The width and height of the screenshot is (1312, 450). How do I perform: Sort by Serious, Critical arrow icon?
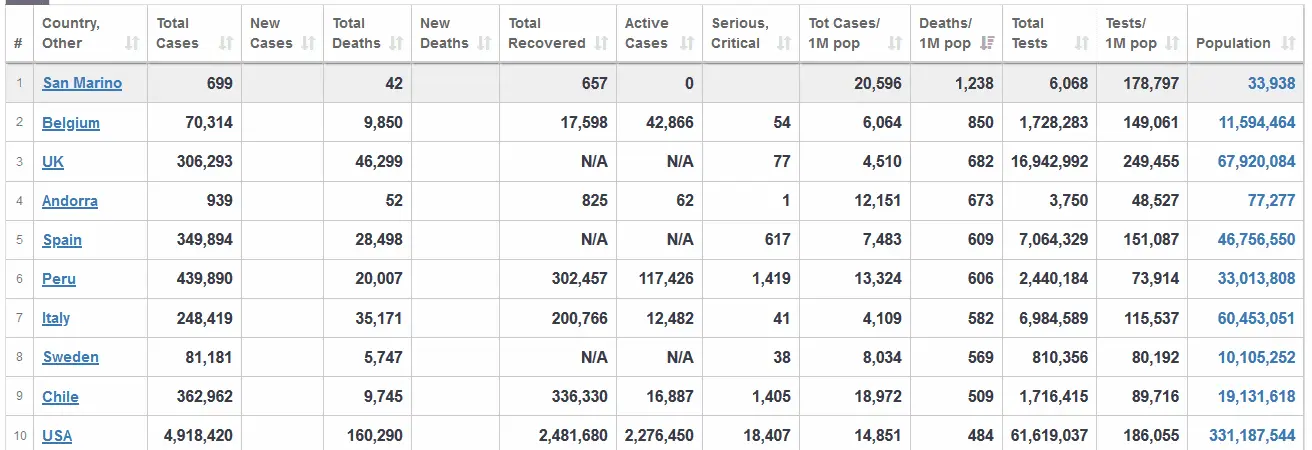(x=784, y=43)
